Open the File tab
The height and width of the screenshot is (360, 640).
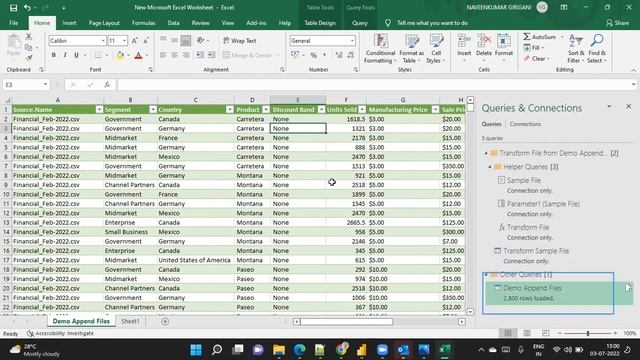(x=13, y=23)
